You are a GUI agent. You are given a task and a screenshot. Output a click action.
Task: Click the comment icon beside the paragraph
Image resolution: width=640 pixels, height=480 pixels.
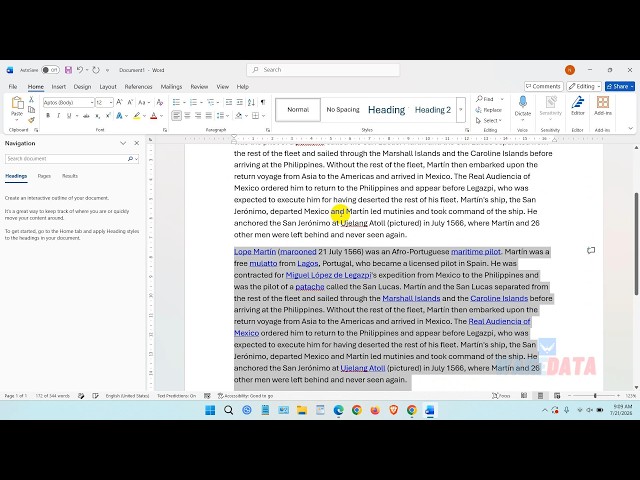pyautogui.click(x=591, y=250)
